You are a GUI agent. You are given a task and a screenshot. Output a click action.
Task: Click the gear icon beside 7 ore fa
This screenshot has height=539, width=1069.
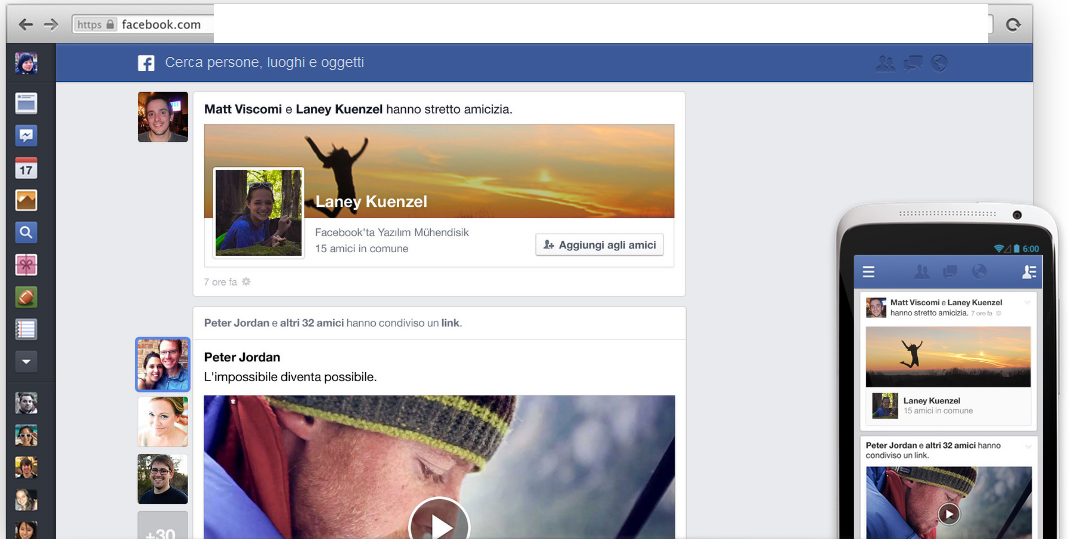pyautogui.click(x=246, y=281)
